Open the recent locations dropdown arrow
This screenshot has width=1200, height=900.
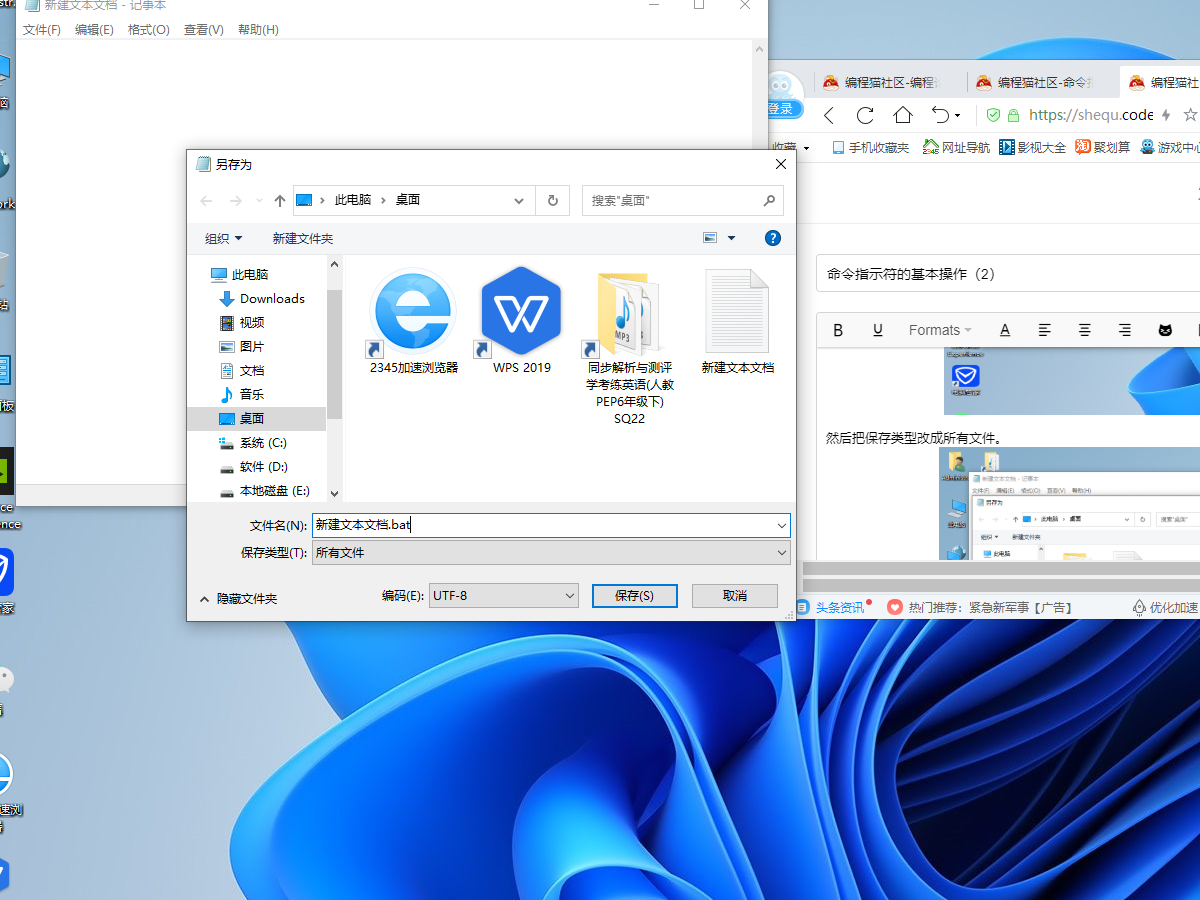tap(259, 200)
